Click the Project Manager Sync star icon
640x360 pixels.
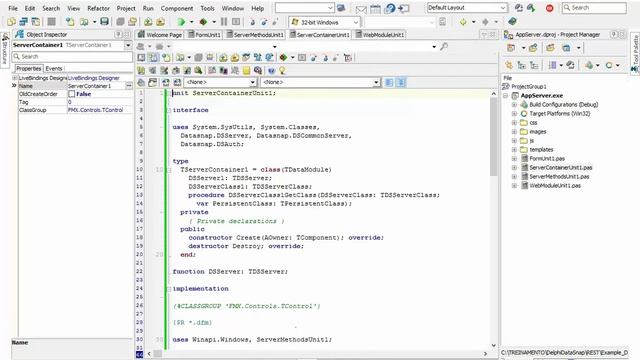pyautogui.click(x=509, y=65)
